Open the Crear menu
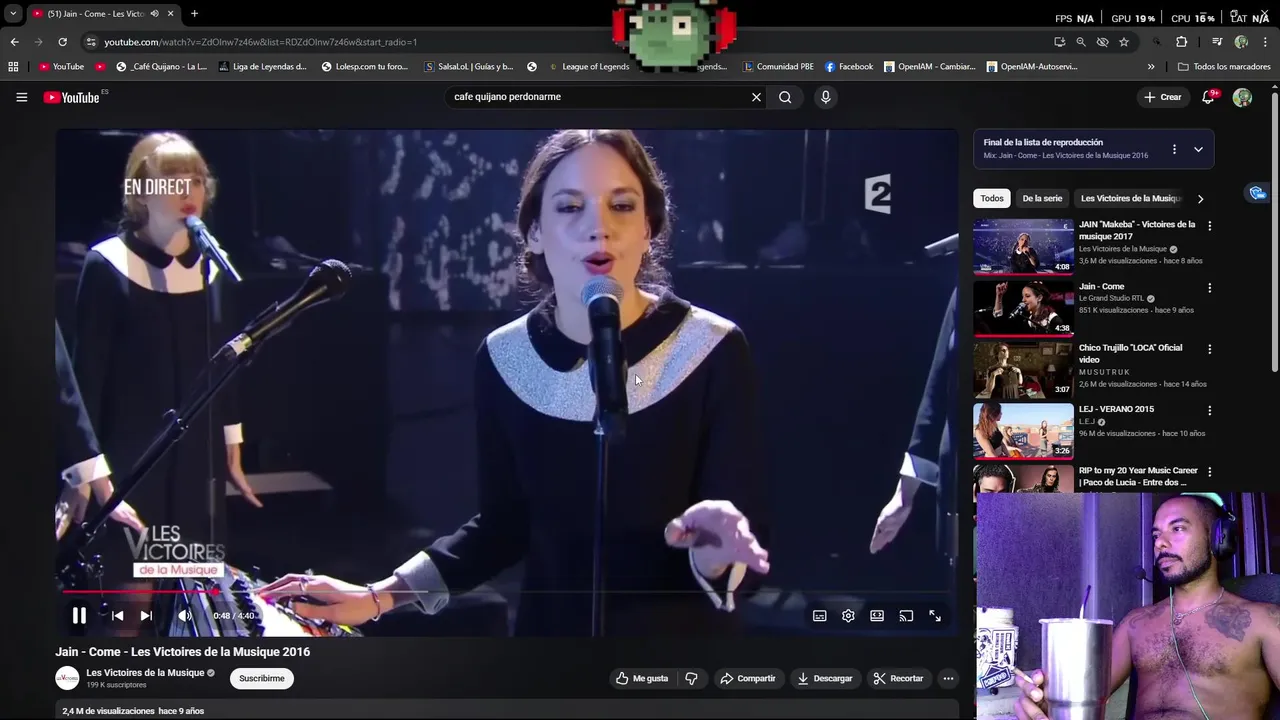The height and width of the screenshot is (720, 1280). click(1163, 97)
